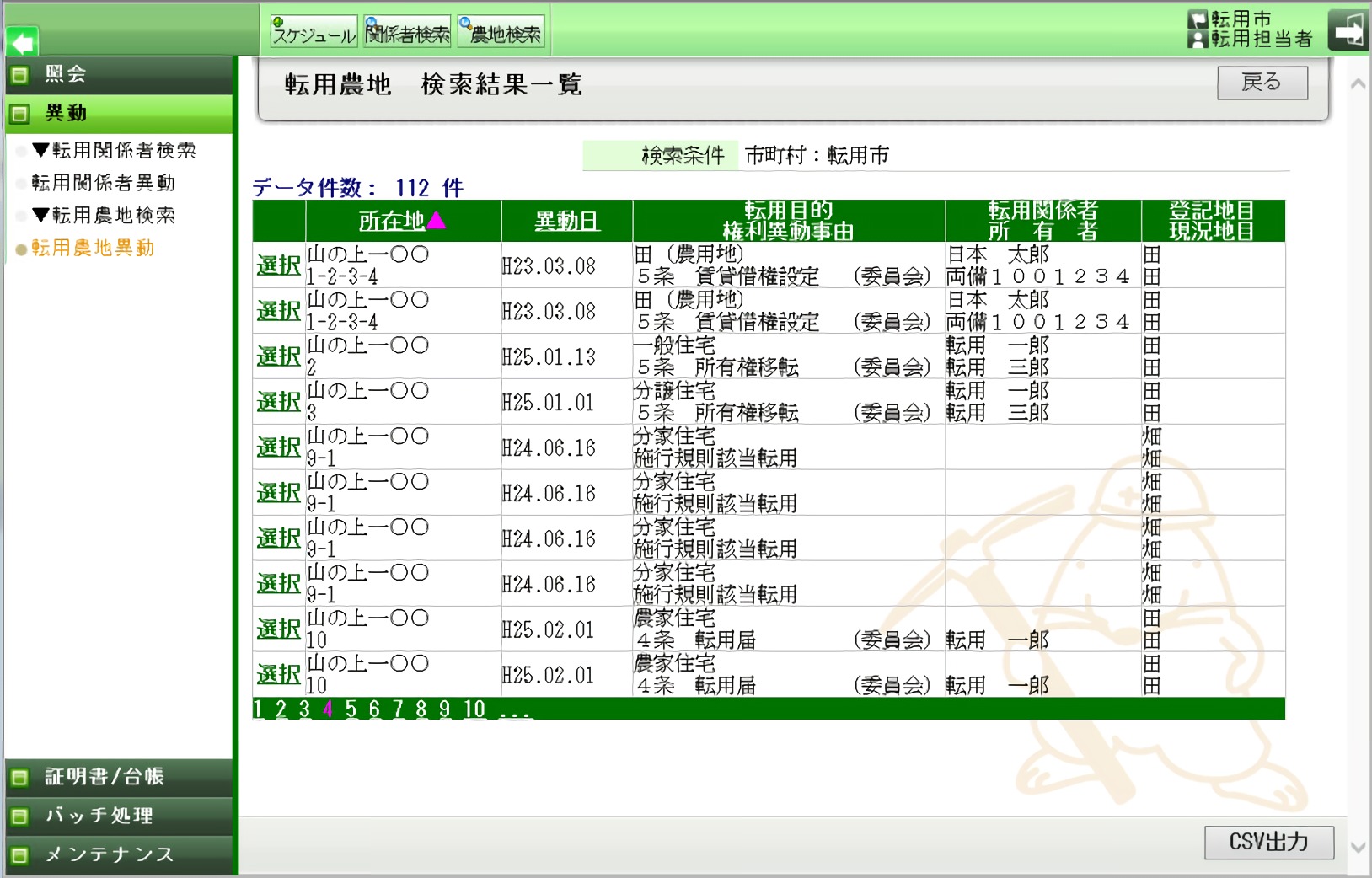
Task: Collapse the 異動 sidebar section
Action: 119,114
